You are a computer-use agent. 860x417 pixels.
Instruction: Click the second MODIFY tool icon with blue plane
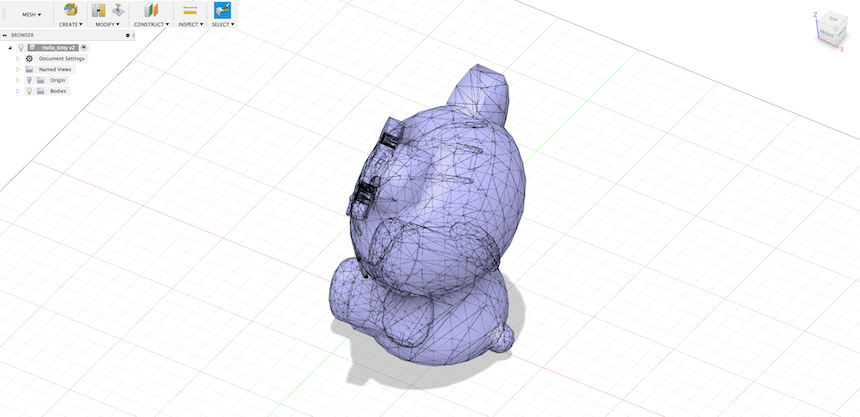(x=117, y=10)
